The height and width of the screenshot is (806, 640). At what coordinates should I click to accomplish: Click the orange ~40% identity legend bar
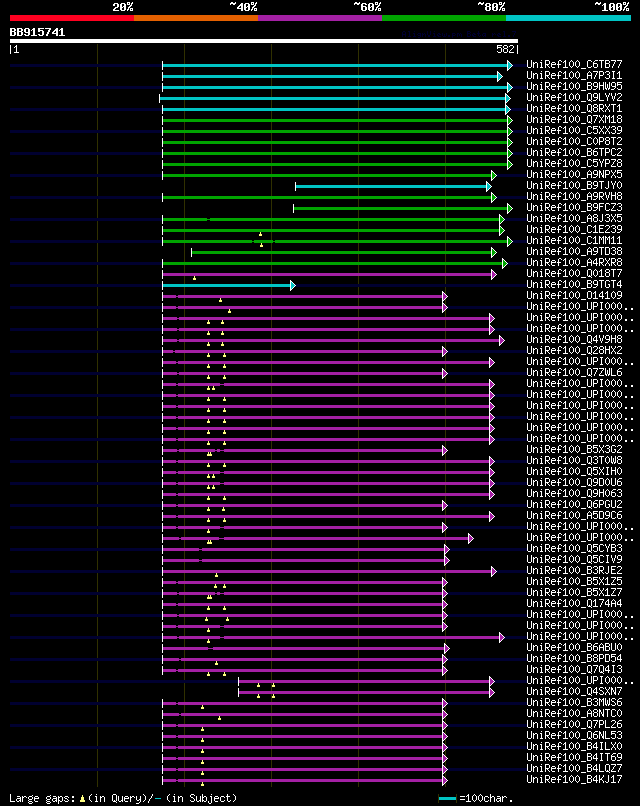pos(196,18)
